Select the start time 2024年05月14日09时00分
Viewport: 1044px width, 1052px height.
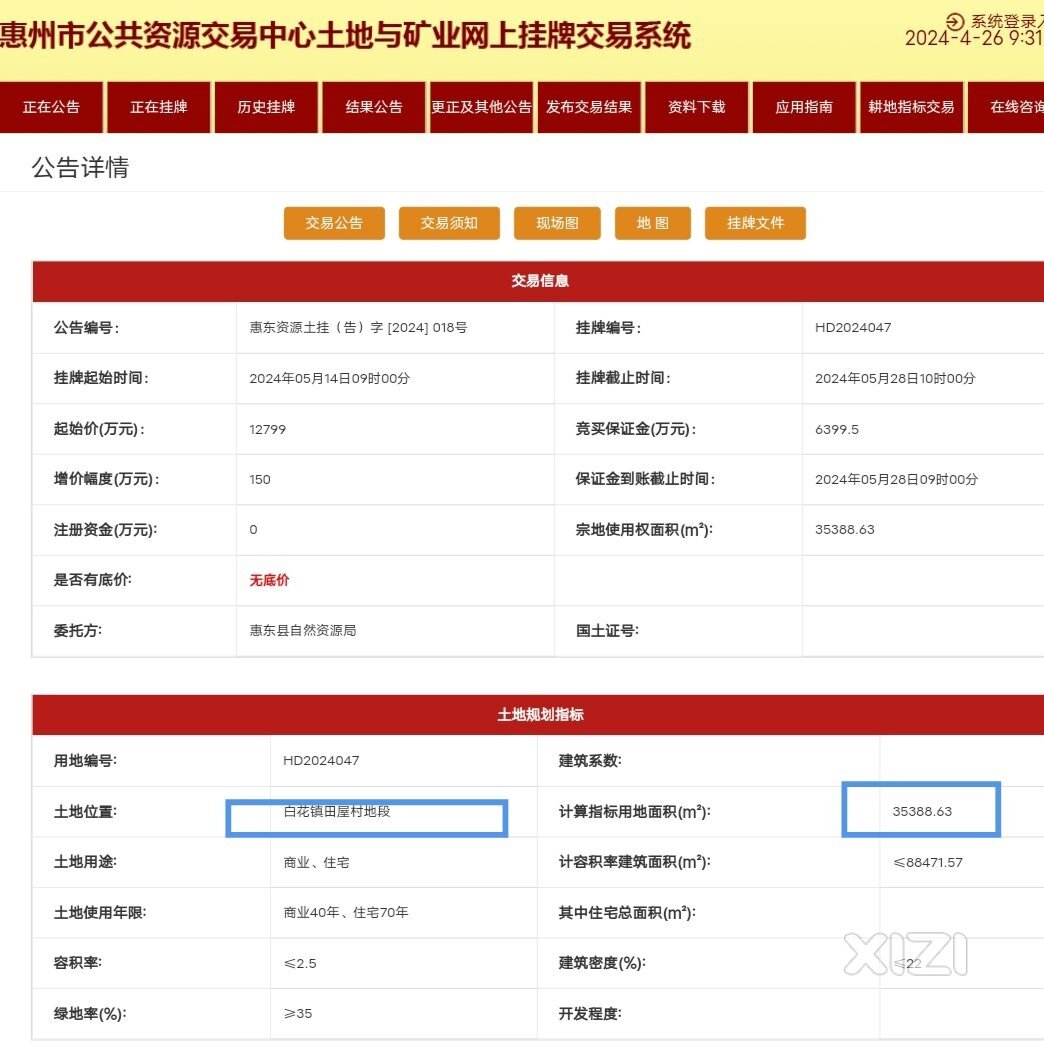point(329,378)
